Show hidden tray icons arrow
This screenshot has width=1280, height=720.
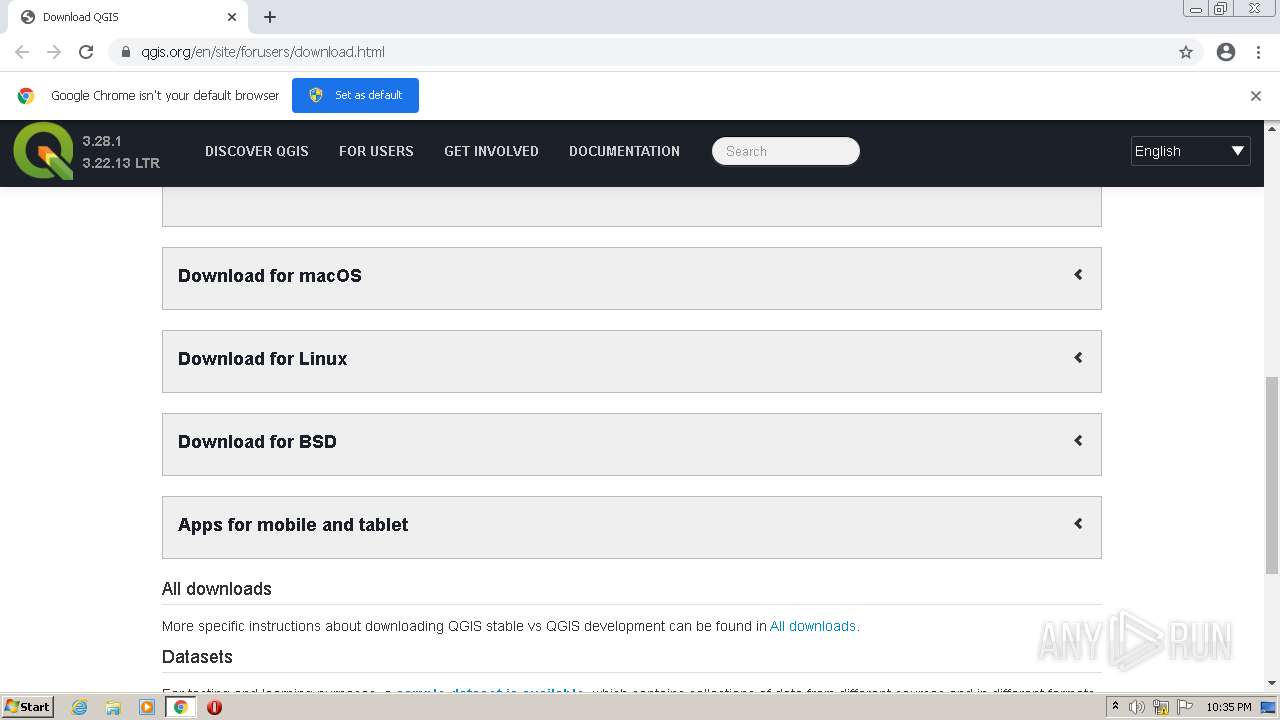(x=1115, y=707)
